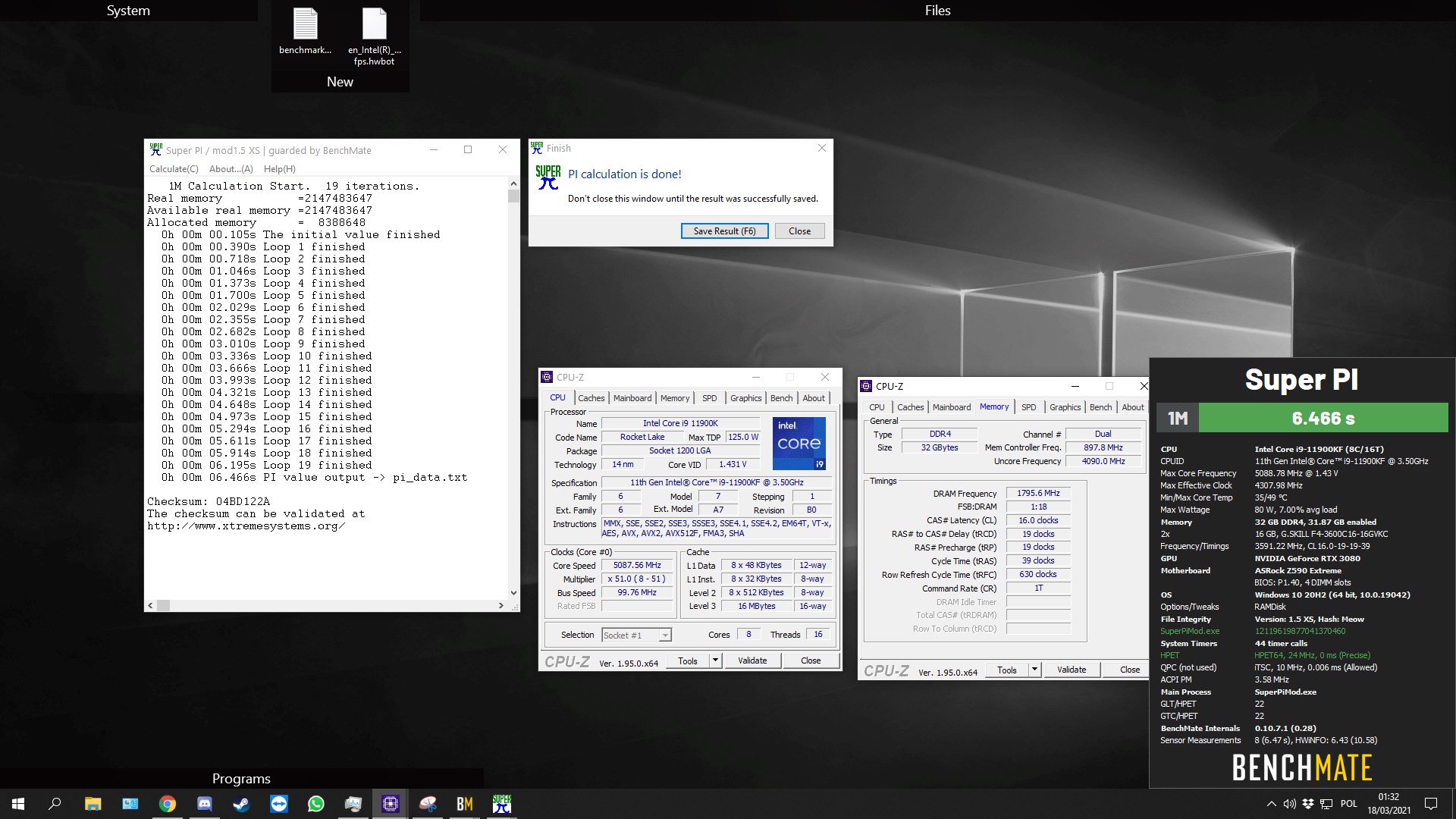Open the system monitor taskbar icon
Viewport: 1456px width, 819px height.
point(353,804)
